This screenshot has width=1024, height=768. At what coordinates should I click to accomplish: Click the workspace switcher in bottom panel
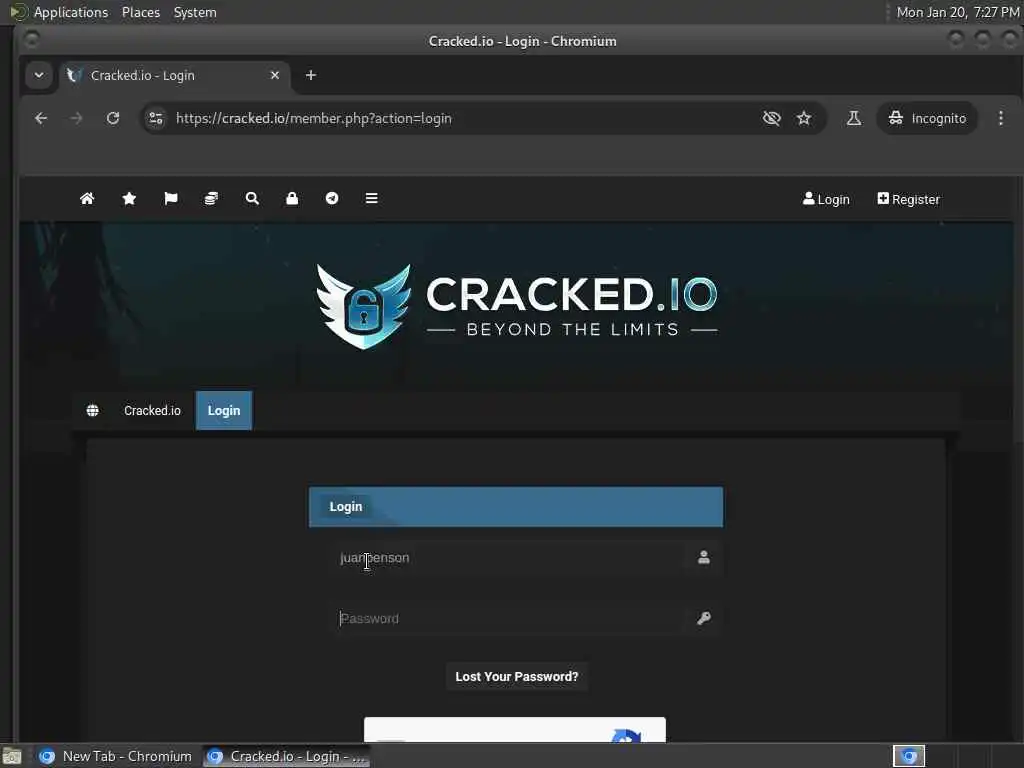(909, 756)
